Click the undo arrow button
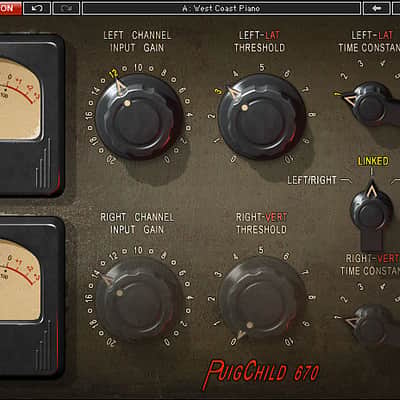 click(x=37, y=8)
